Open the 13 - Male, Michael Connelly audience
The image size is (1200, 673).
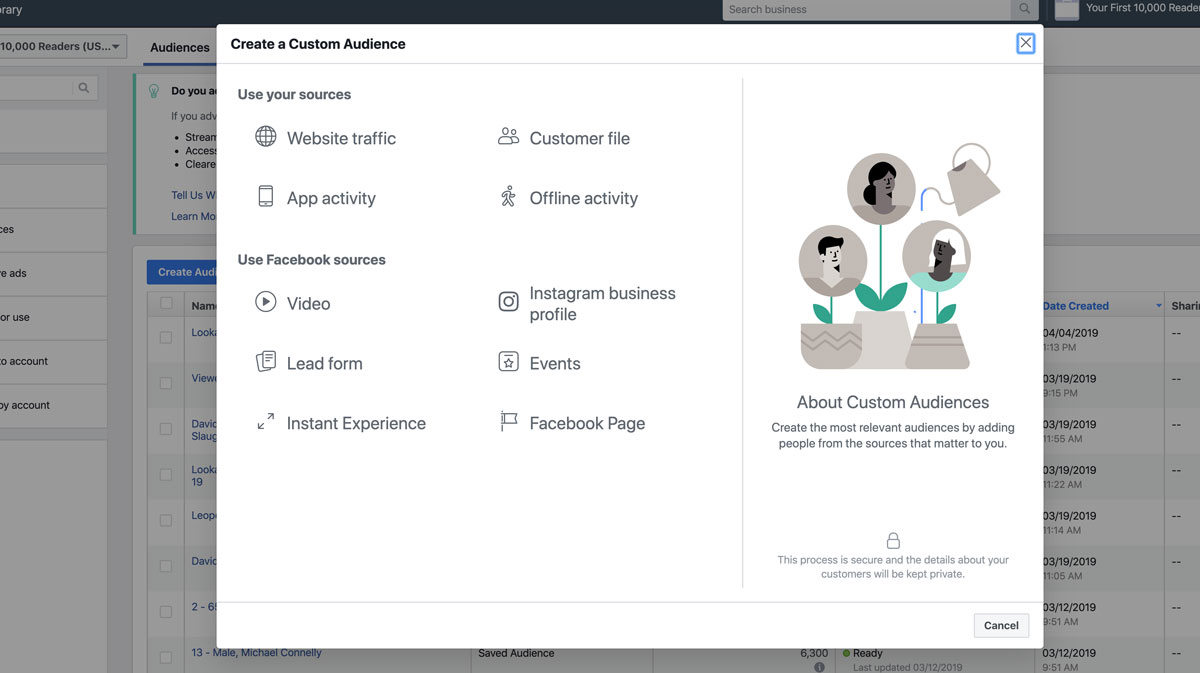[x=257, y=653]
